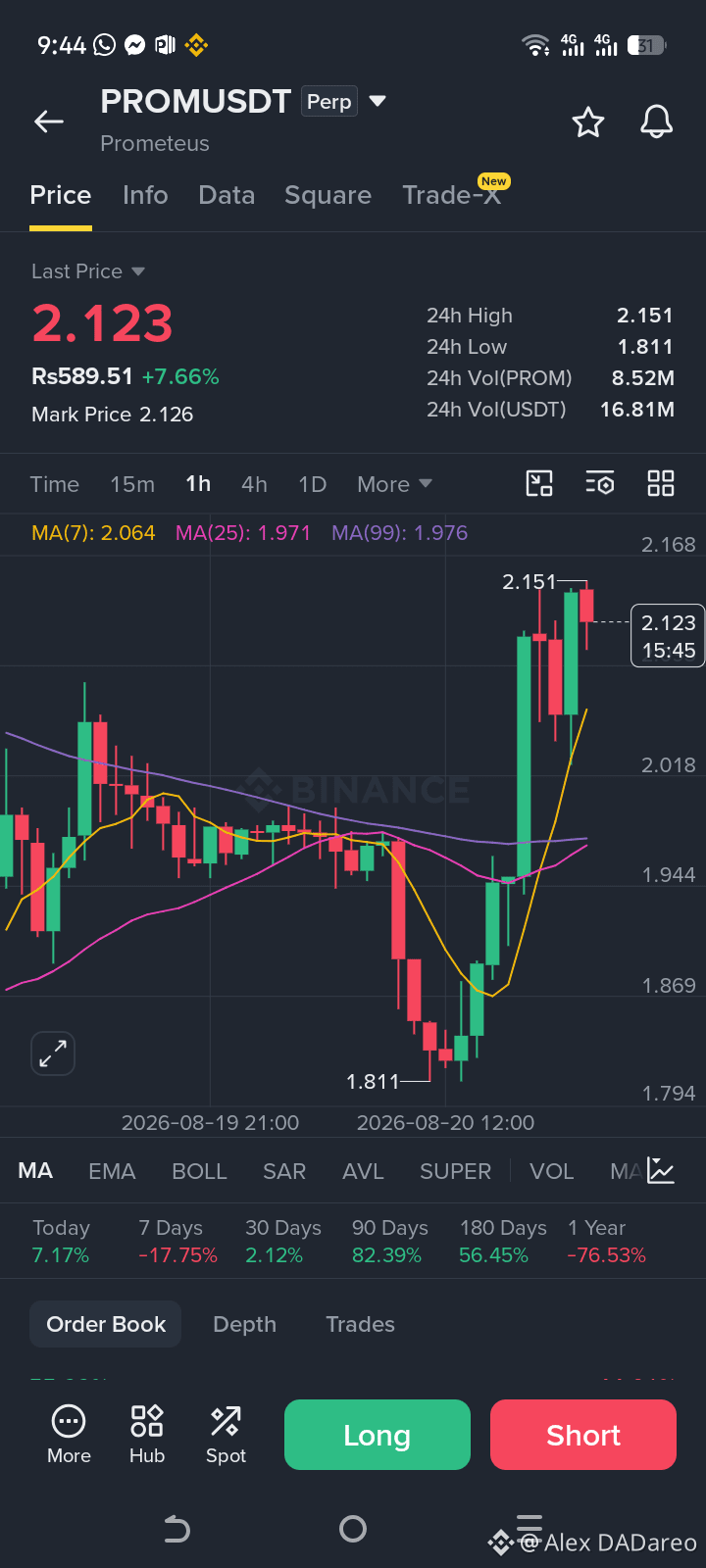Tap the Long button

[378, 1435]
